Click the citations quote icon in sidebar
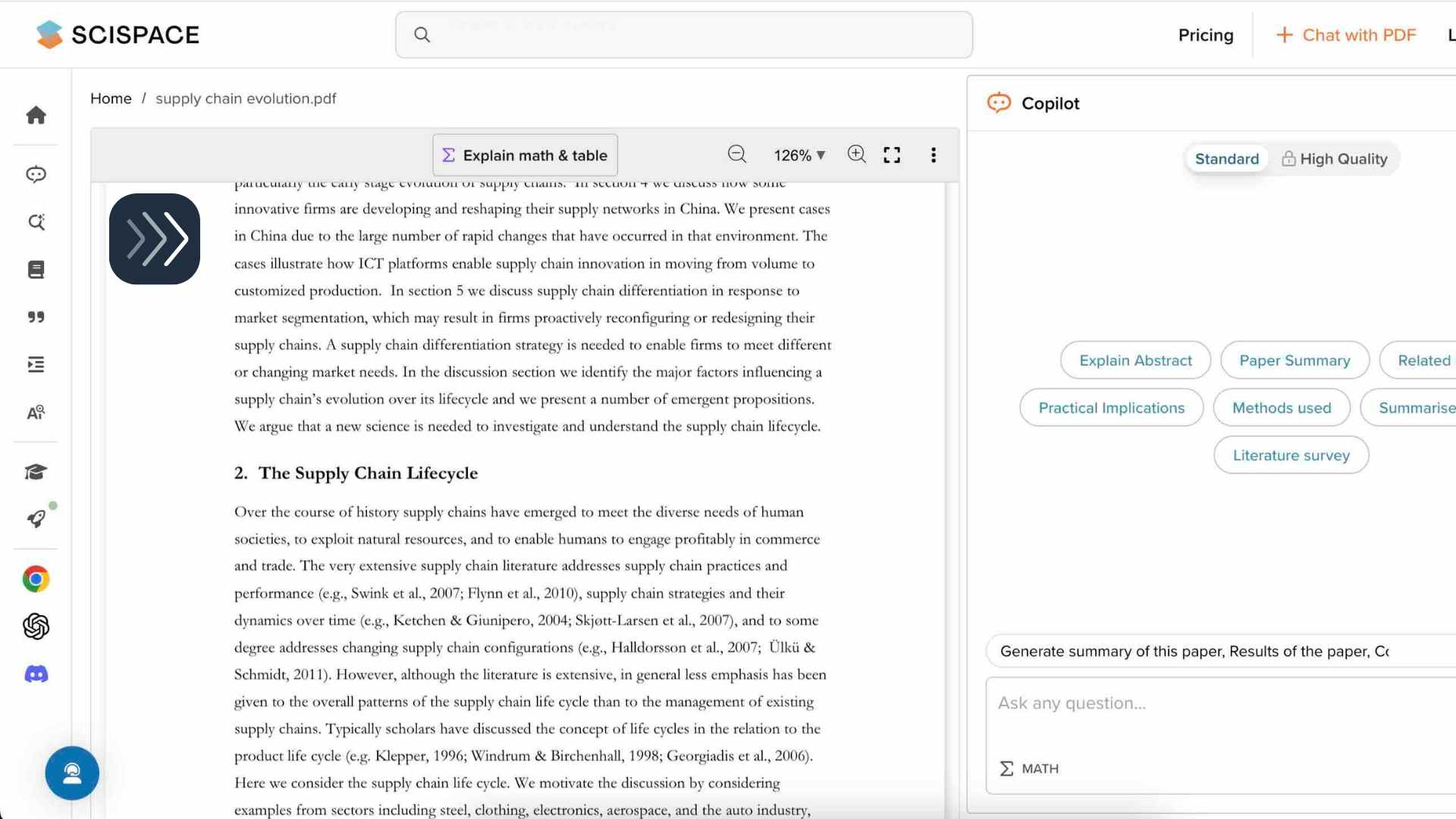Viewport: 1456px width, 819px height. [36, 317]
